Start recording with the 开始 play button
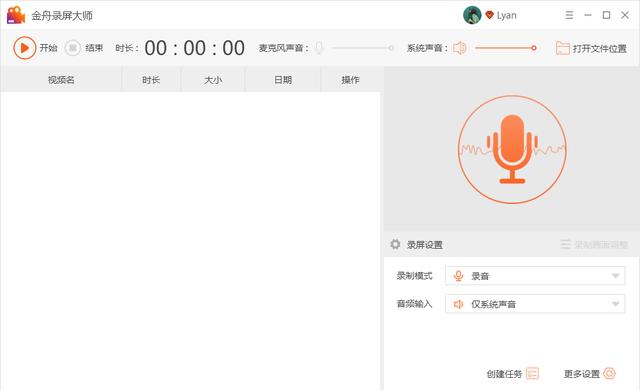Viewport: 640px width, 390px height. (24, 48)
